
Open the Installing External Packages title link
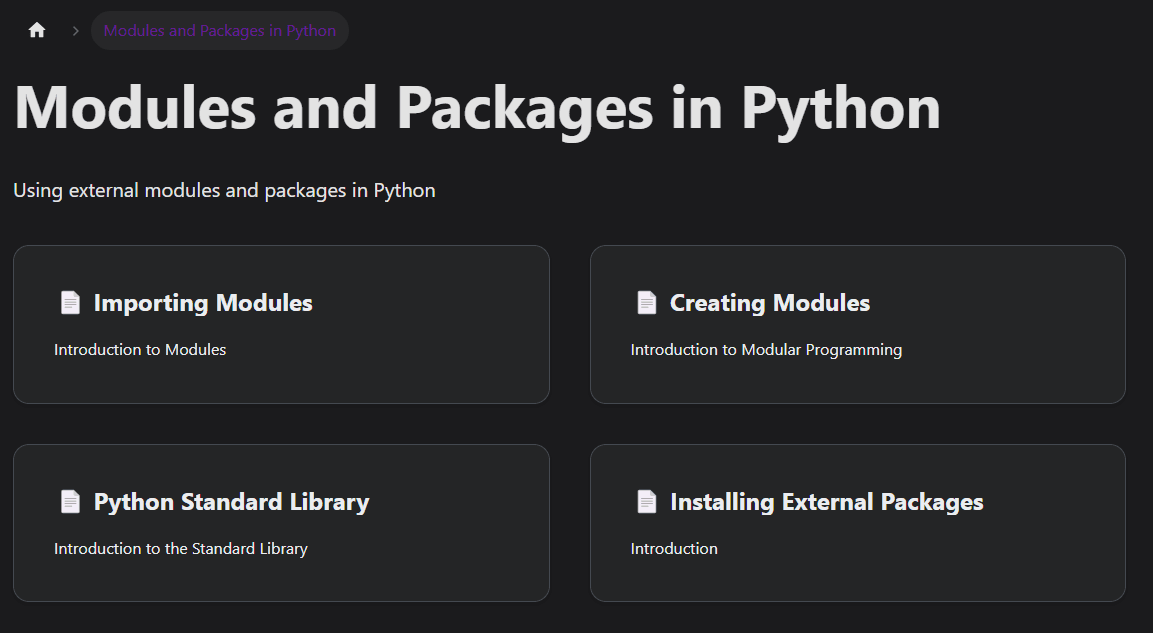point(826,502)
